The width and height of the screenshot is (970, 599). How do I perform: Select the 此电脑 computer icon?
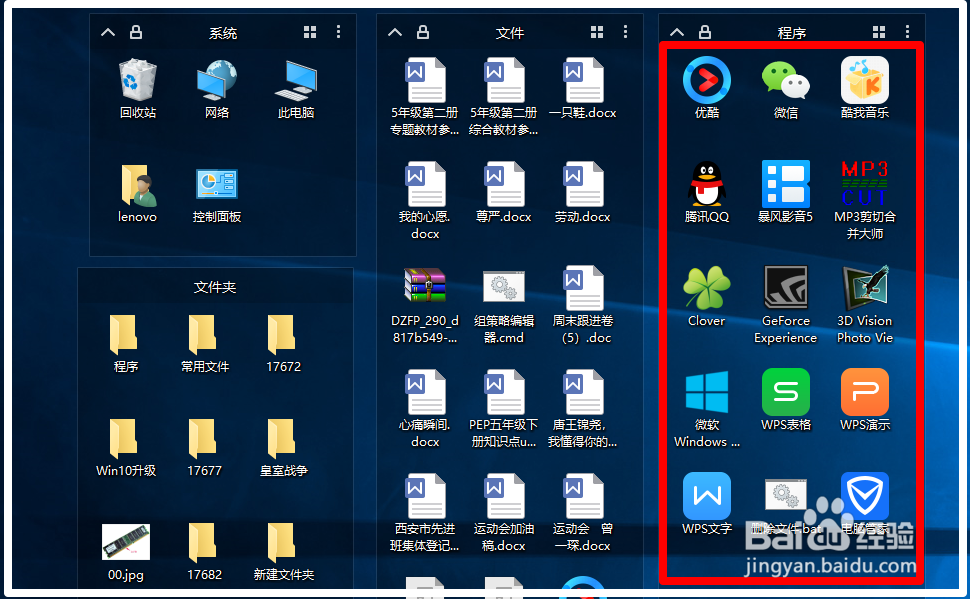296,80
